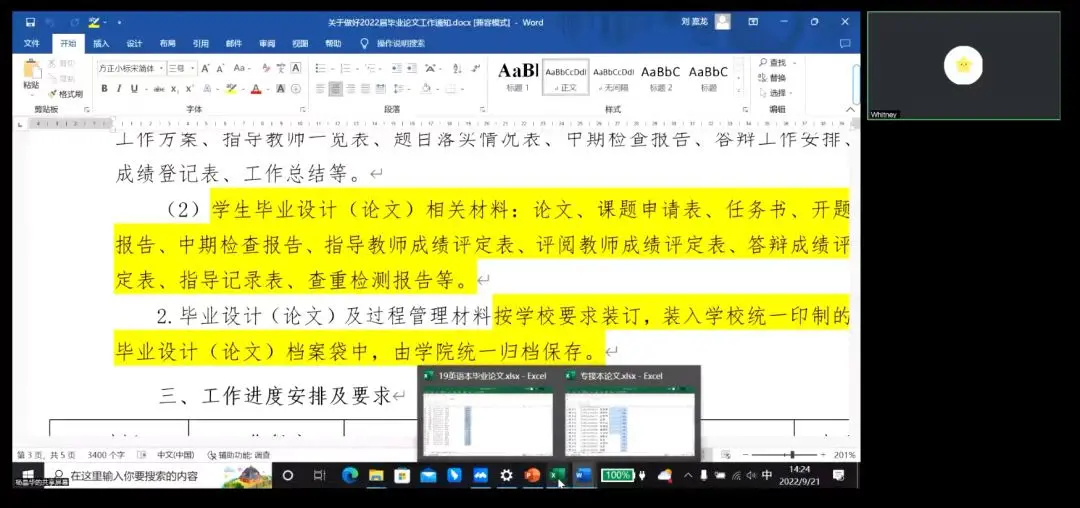Expand the styles gallery with More arrow
Viewport: 1080px width, 508px height.
739,91
